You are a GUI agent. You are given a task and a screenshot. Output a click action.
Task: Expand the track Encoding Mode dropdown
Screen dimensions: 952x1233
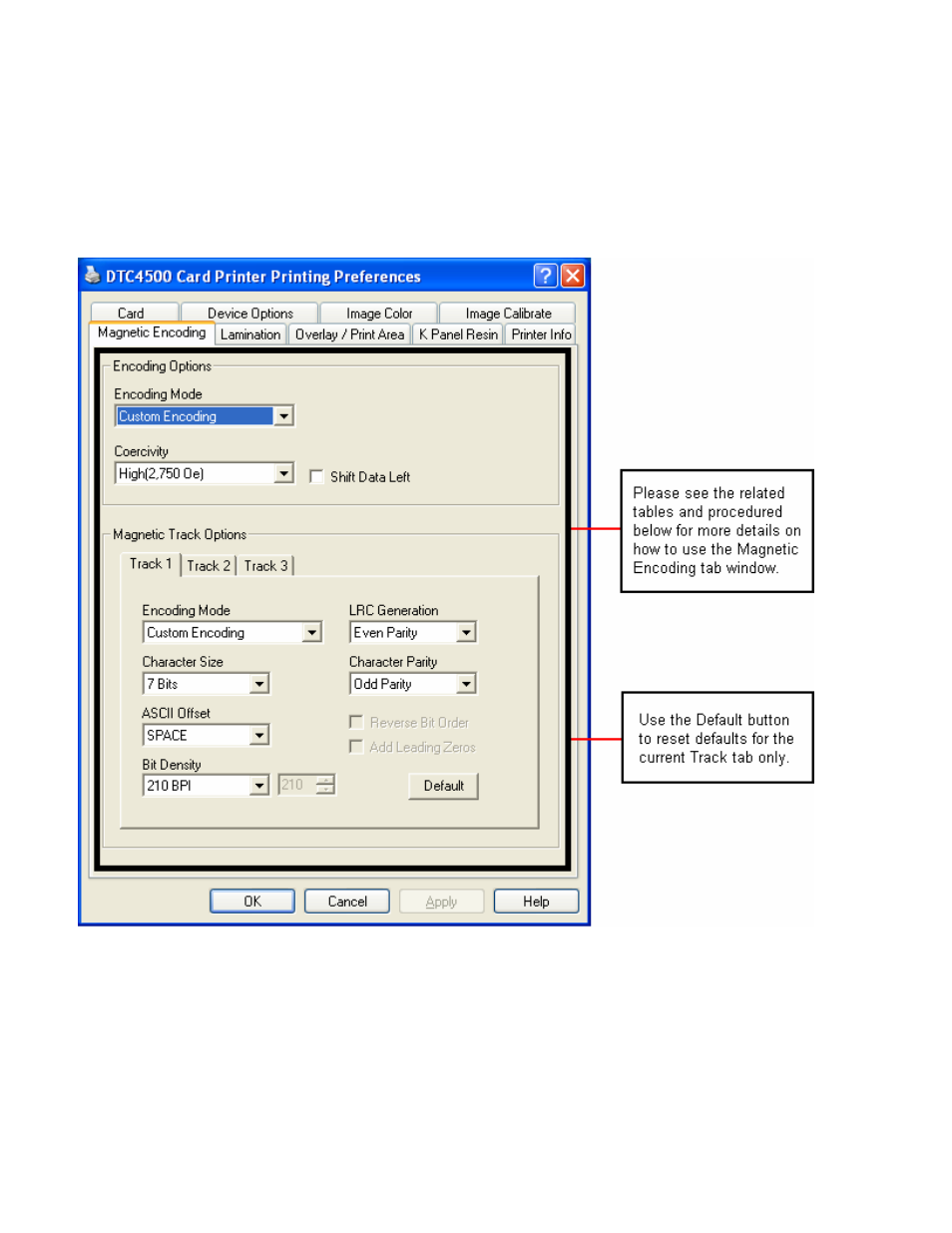[x=312, y=633]
